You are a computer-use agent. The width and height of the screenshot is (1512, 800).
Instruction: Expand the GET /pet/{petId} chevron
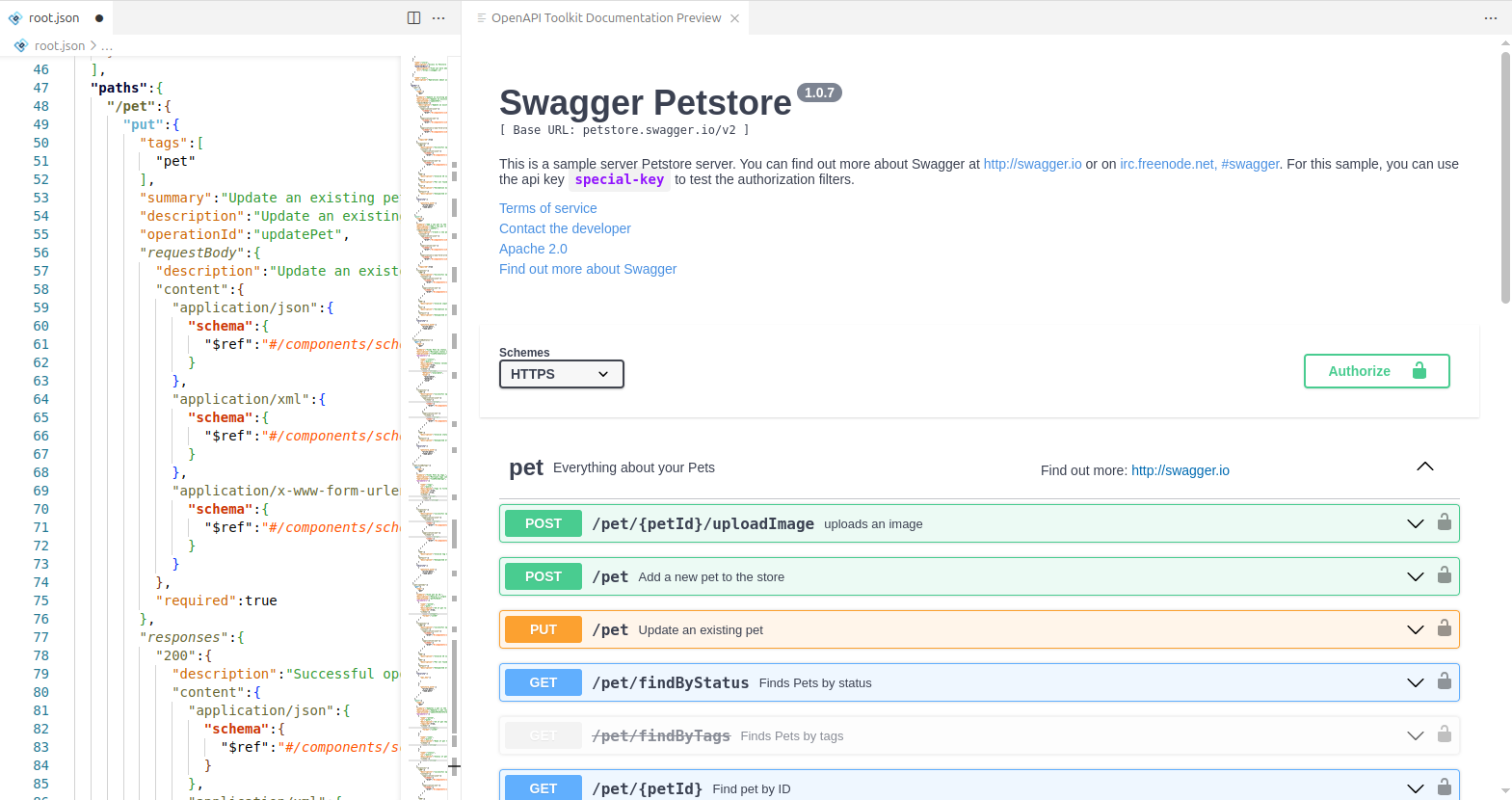click(1415, 788)
